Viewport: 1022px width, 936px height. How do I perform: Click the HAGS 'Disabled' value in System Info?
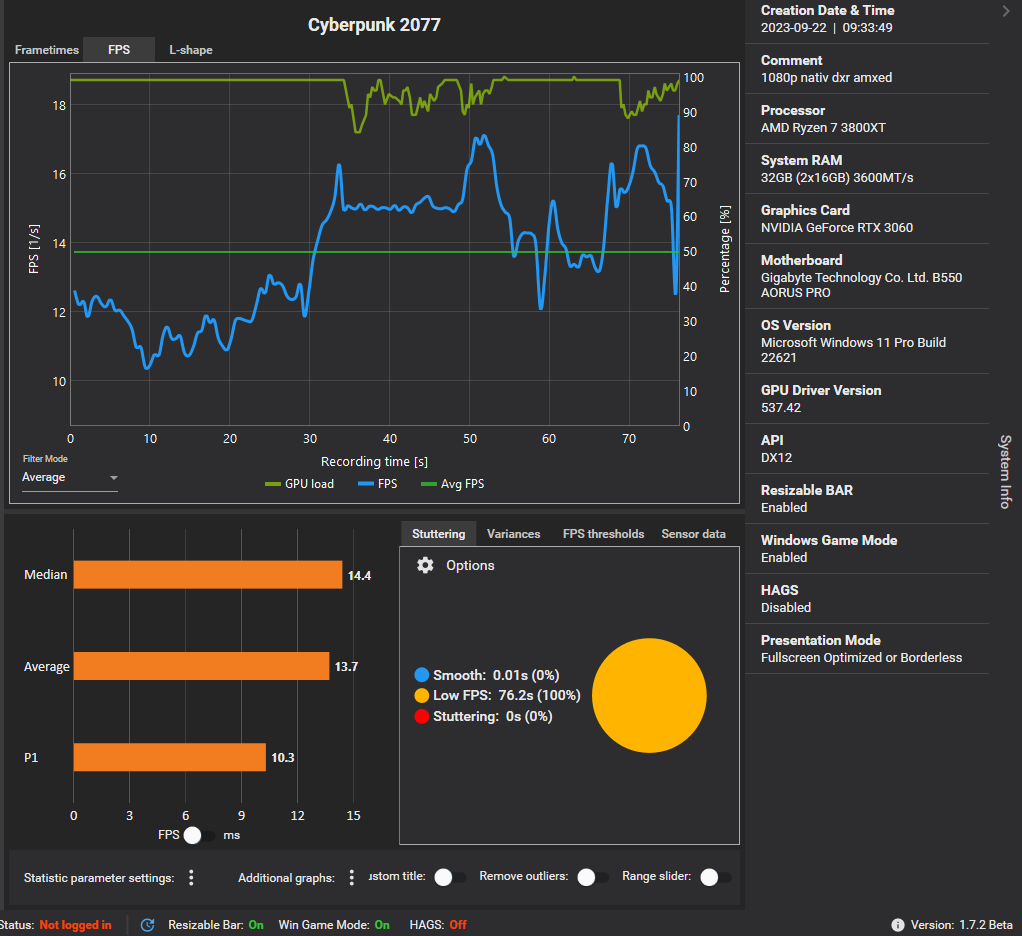coord(786,607)
